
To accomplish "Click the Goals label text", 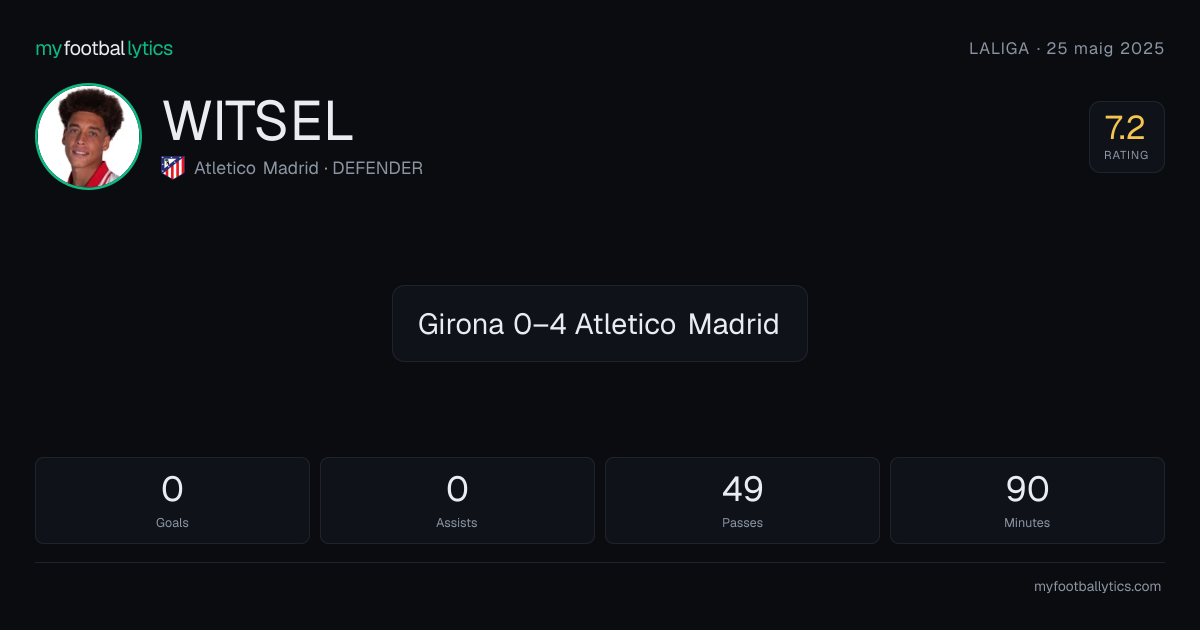I will [172, 522].
